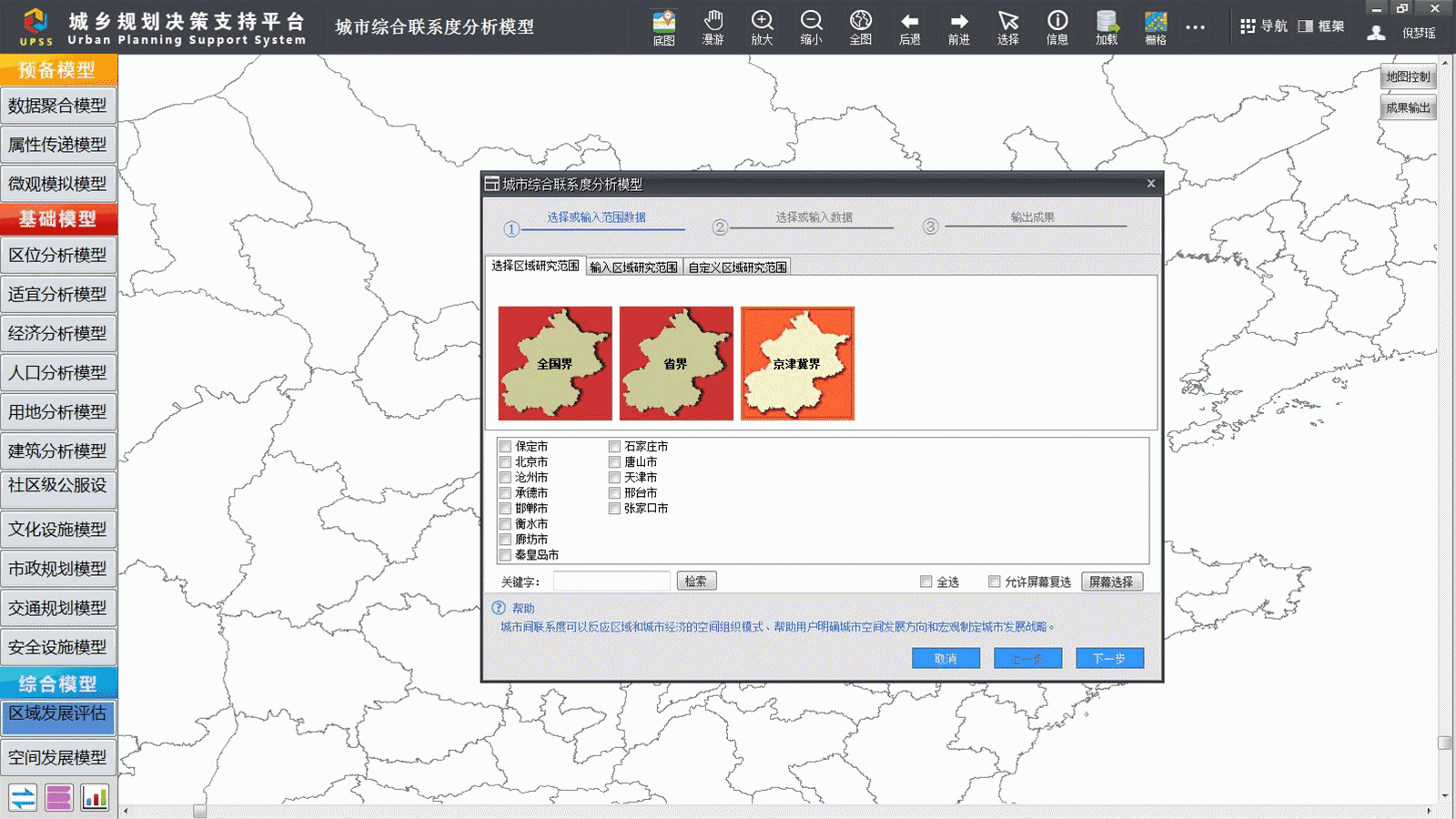
Task: Check the 天津市 checkbox
Action: [614, 478]
